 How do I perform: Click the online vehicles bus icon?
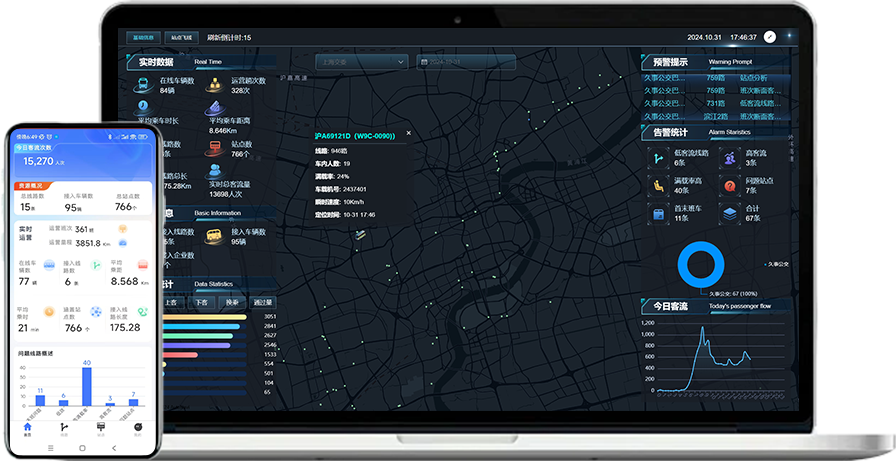[143, 84]
